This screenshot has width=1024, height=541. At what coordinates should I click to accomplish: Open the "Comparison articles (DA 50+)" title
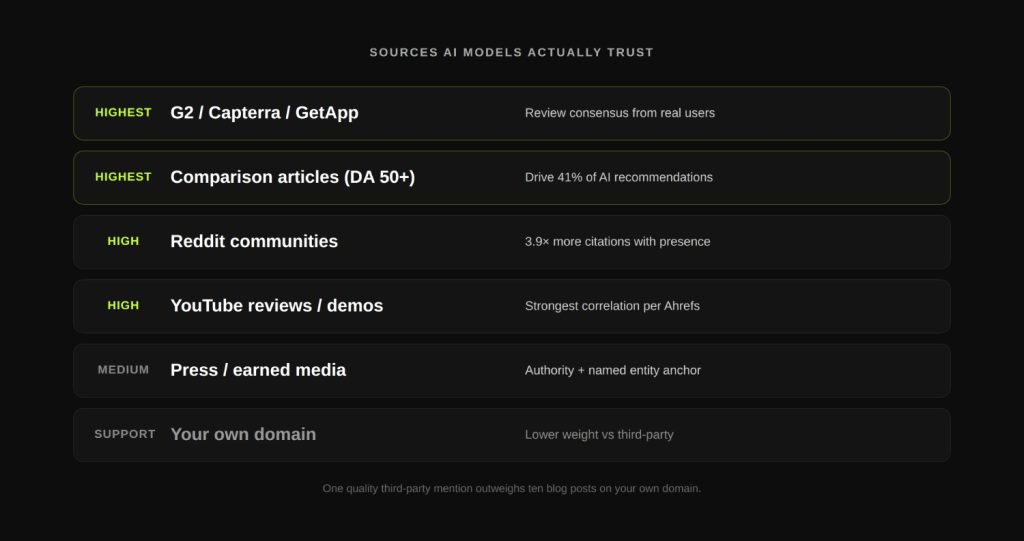[x=292, y=177]
